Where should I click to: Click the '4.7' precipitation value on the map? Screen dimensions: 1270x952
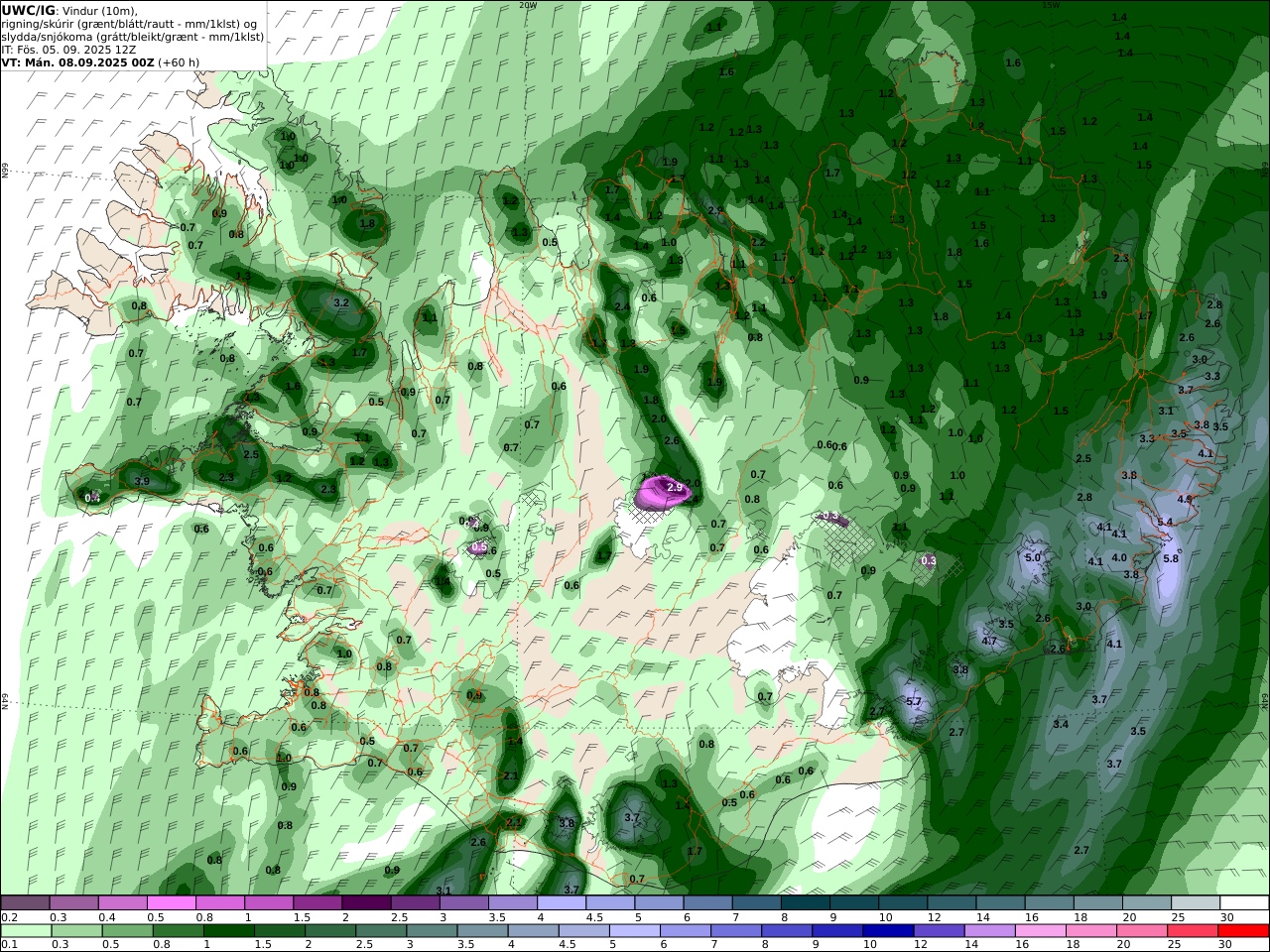point(989,641)
